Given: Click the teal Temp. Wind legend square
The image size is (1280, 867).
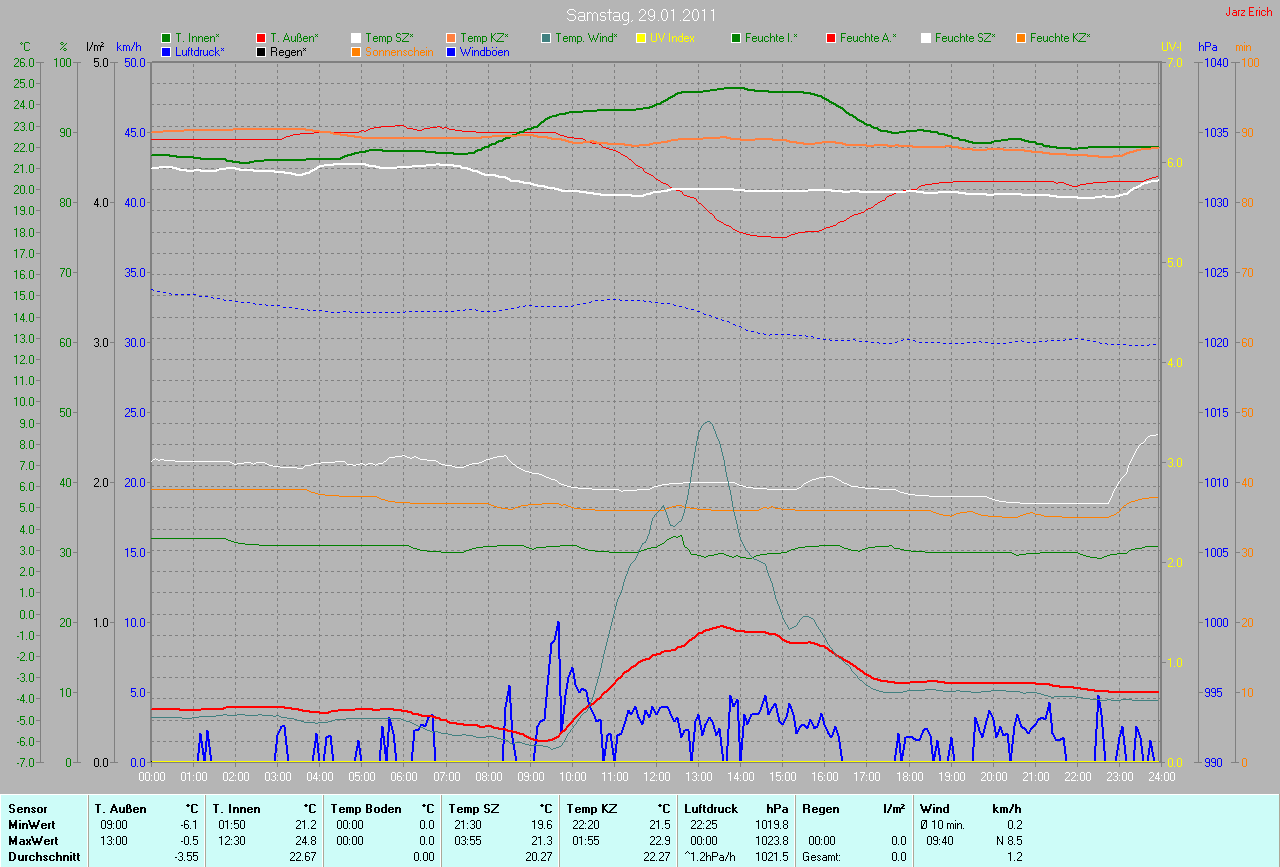Looking at the screenshot, I should (x=545, y=38).
